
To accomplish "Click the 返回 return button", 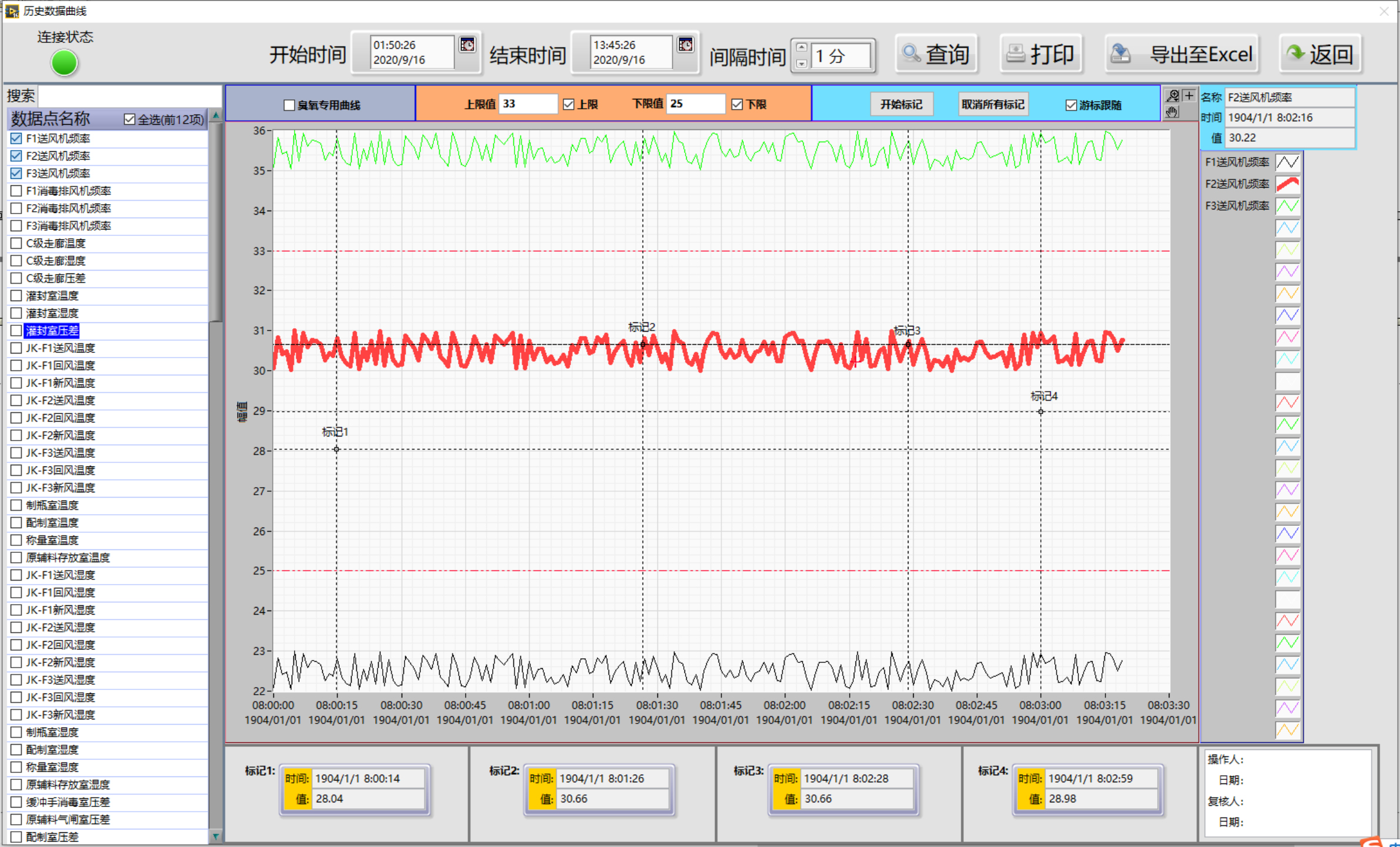I will [1321, 54].
